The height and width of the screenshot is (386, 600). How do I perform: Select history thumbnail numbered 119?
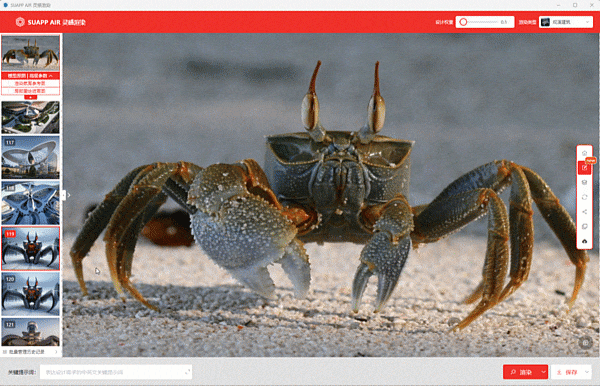coord(31,248)
